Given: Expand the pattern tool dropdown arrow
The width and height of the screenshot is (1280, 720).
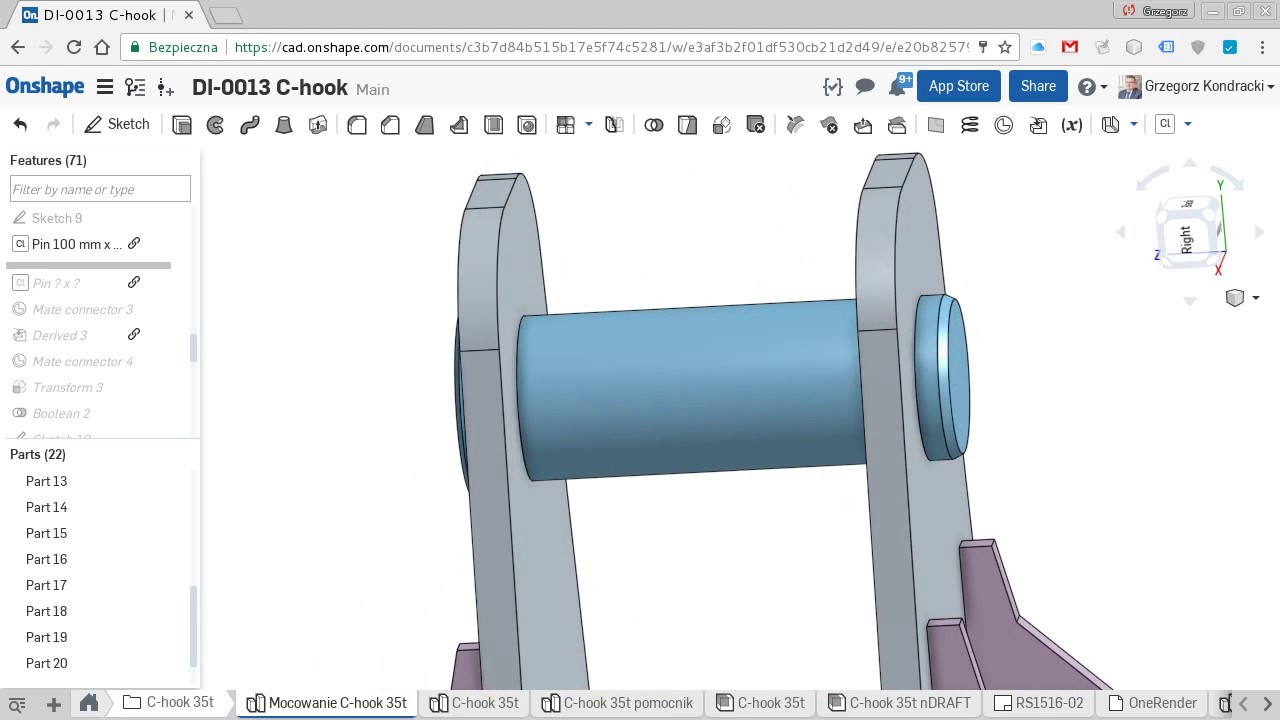Looking at the screenshot, I should (588, 124).
